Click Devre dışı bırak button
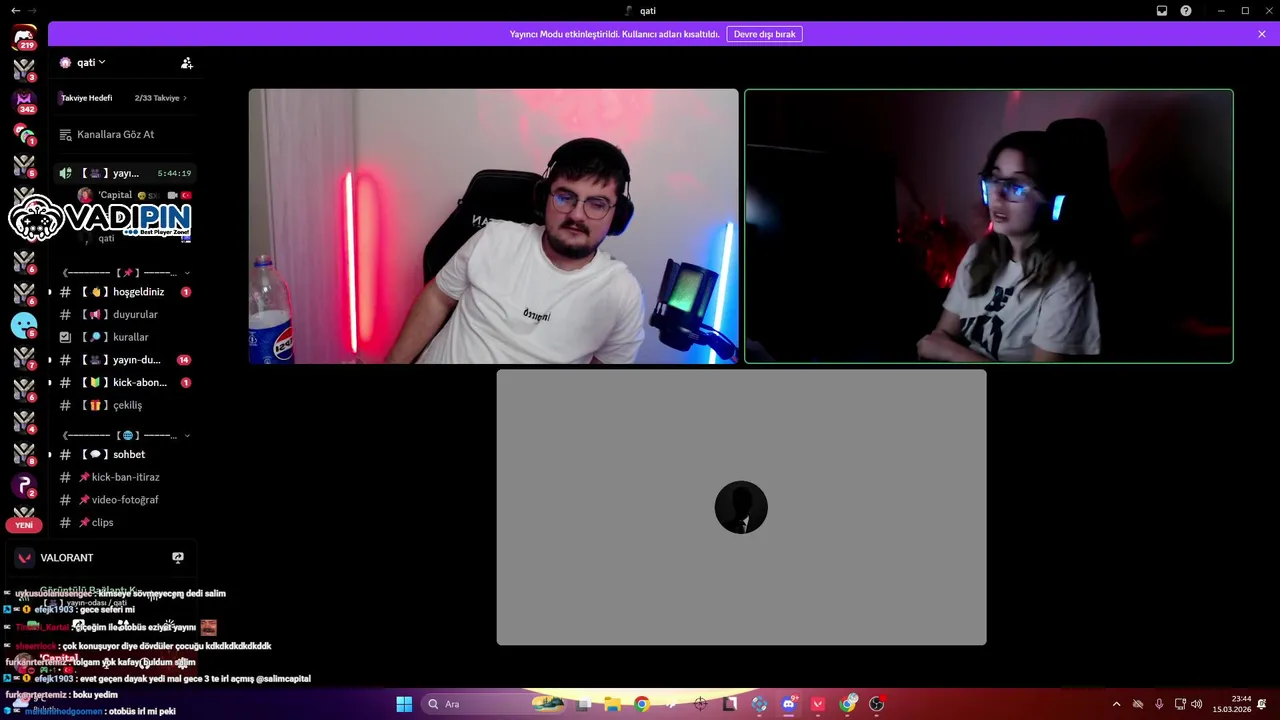This screenshot has height=720, width=1280. [x=765, y=34]
